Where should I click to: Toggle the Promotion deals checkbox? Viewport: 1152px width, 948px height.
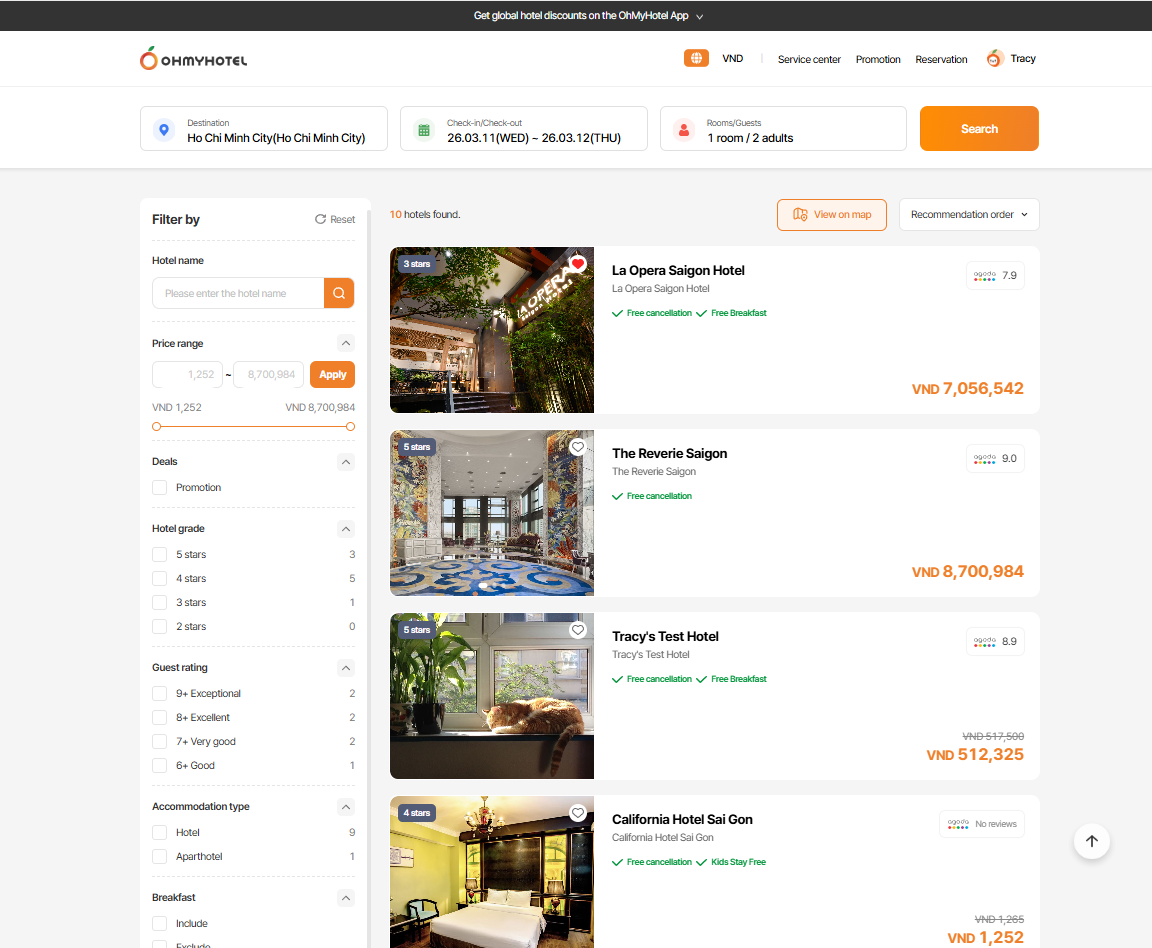(x=159, y=488)
